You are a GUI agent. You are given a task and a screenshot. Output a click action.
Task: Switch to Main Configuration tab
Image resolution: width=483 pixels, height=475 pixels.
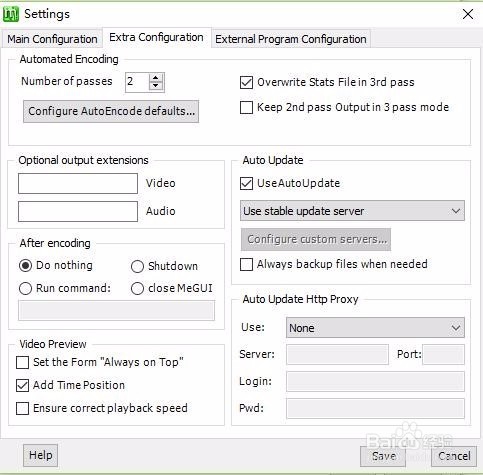52,39
